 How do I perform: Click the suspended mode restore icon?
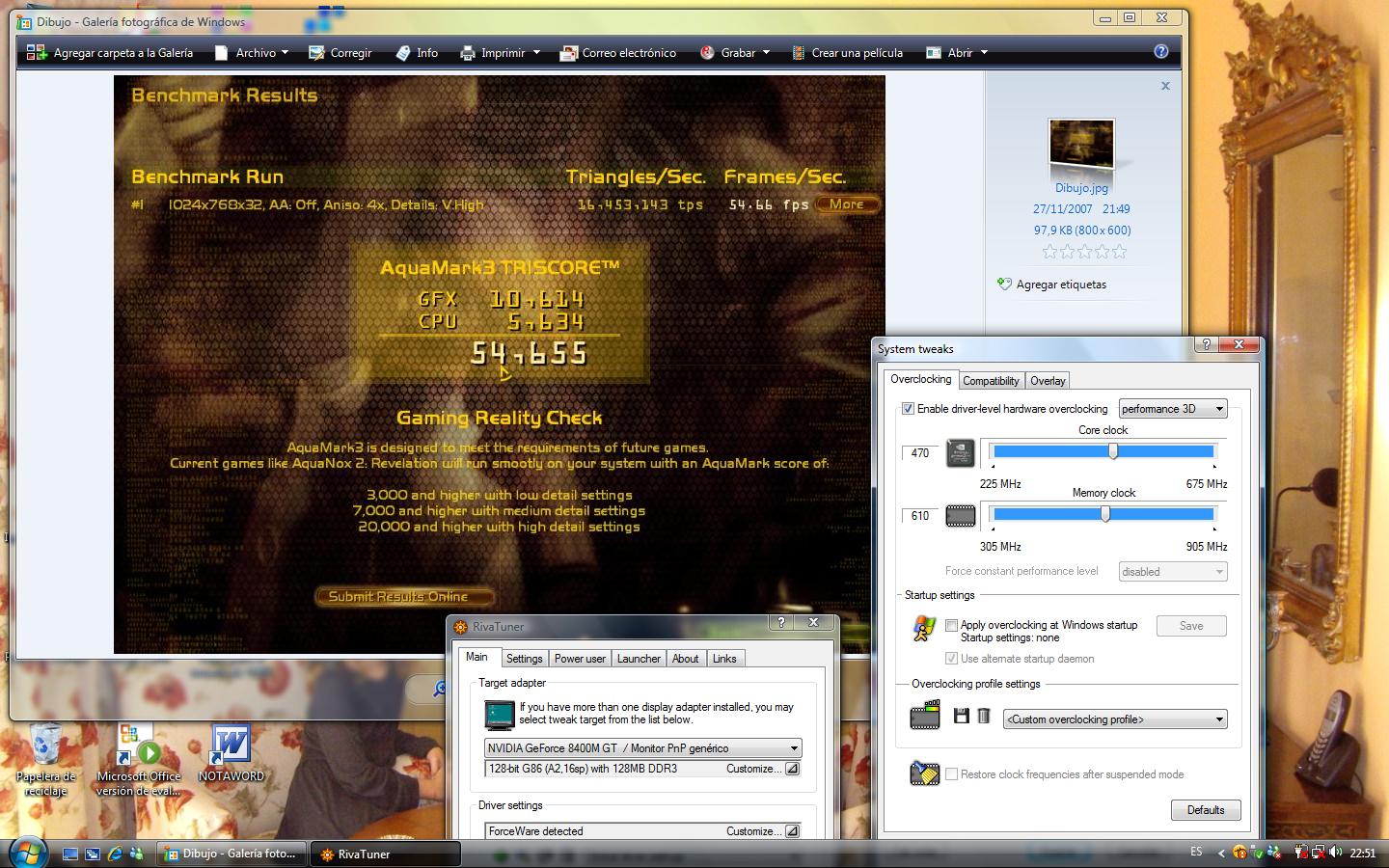tap(924, 773)
